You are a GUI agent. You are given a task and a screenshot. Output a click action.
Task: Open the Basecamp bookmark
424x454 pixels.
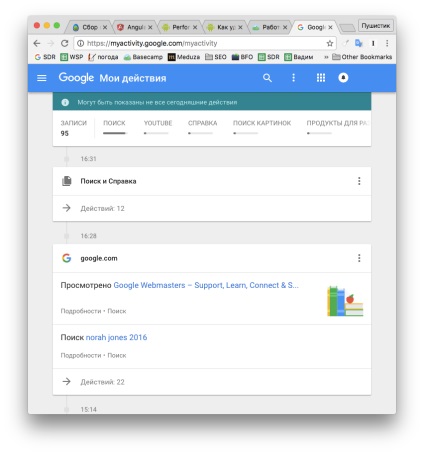[x=143, y=57]
